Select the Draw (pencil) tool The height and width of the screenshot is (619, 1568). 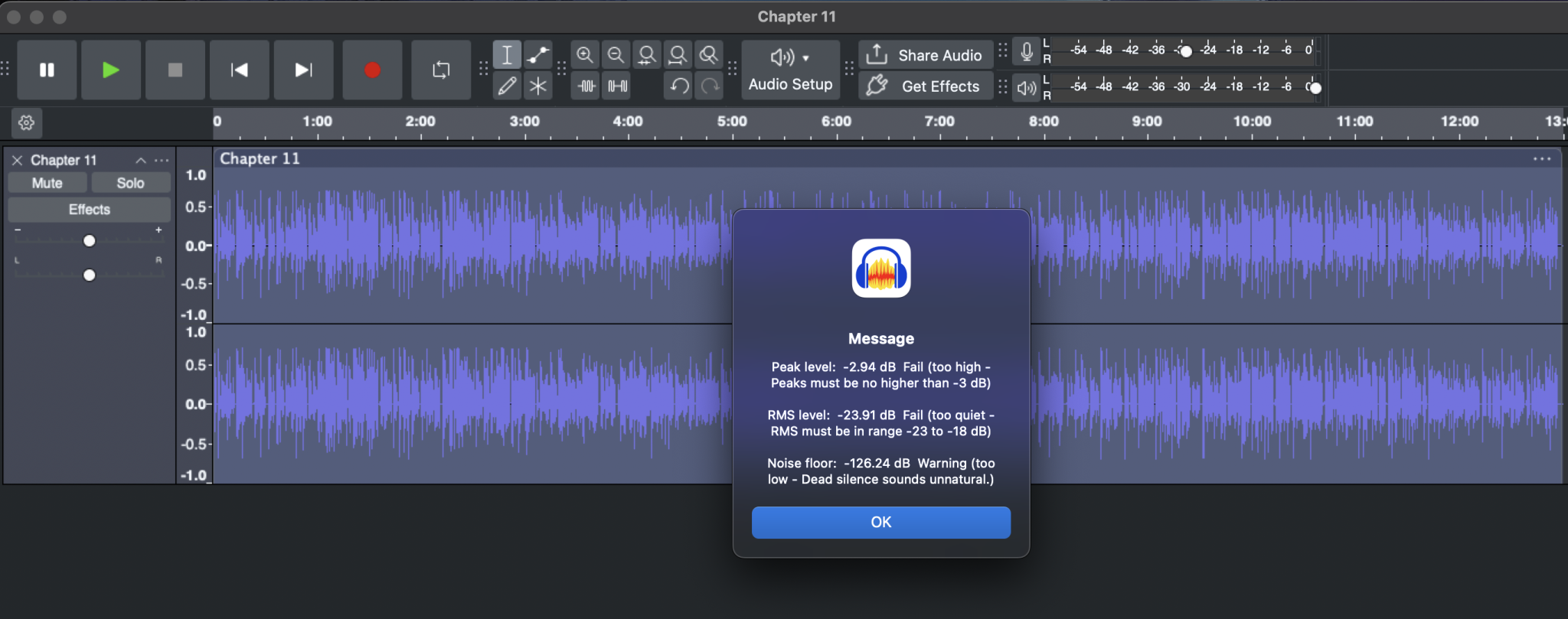click(x=507, y=86)
